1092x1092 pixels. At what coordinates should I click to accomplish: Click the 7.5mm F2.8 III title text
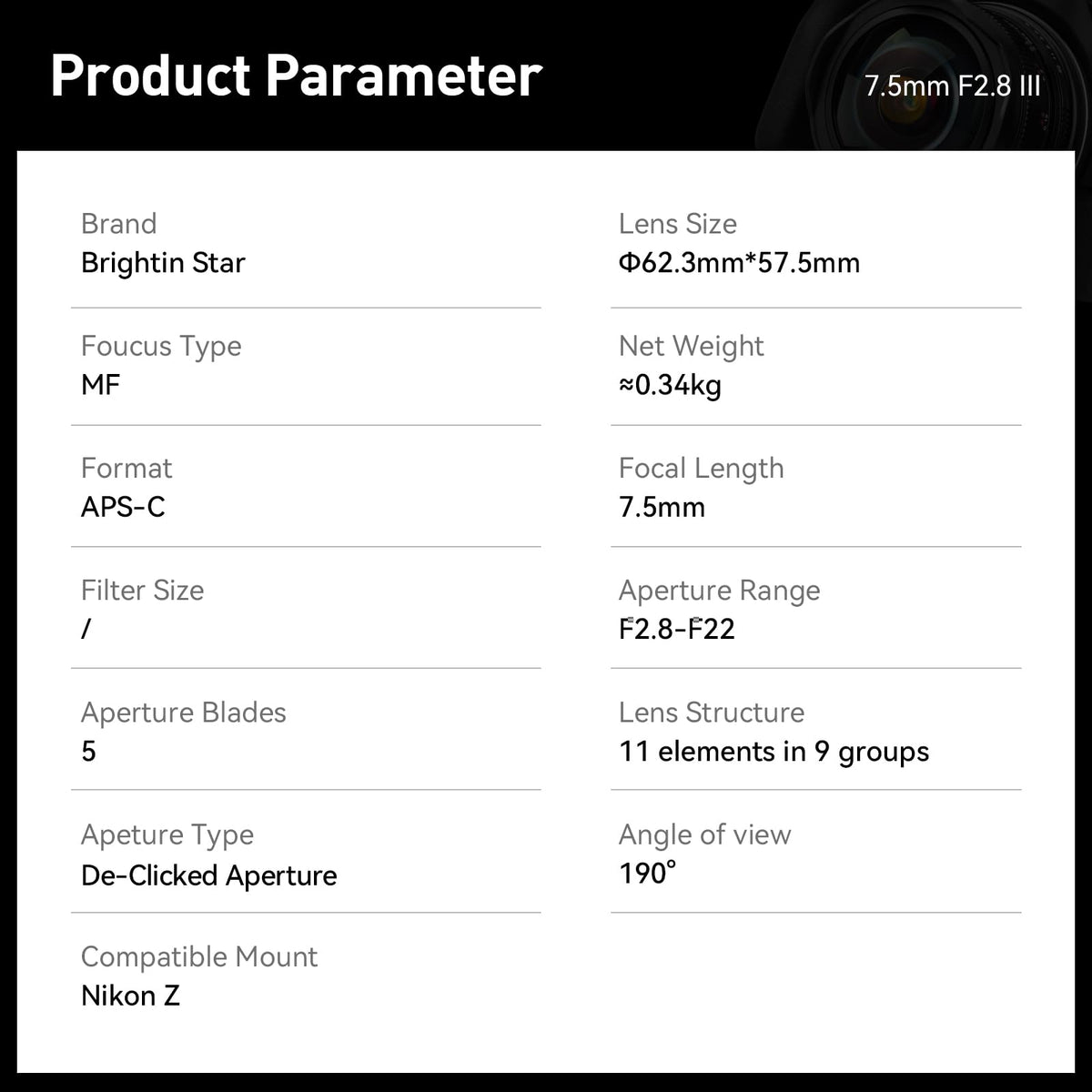click(x=952, y=86)
